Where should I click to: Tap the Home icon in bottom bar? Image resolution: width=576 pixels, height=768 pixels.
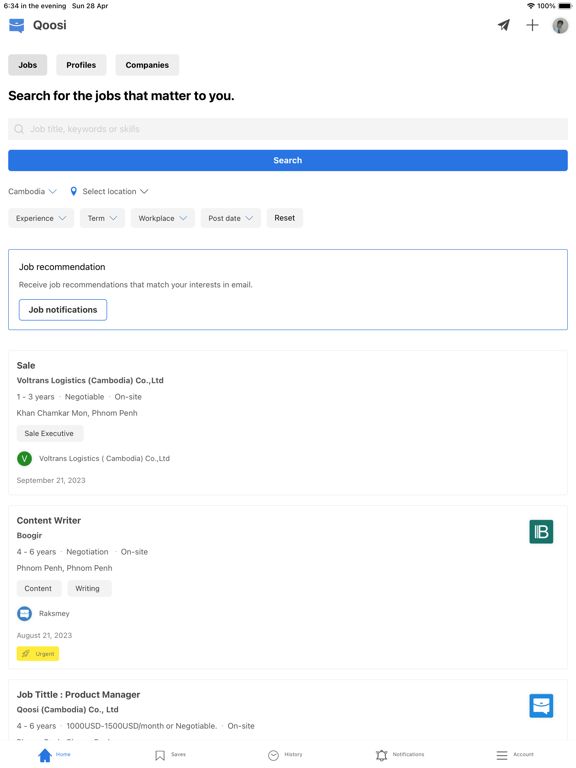[45, 755]
